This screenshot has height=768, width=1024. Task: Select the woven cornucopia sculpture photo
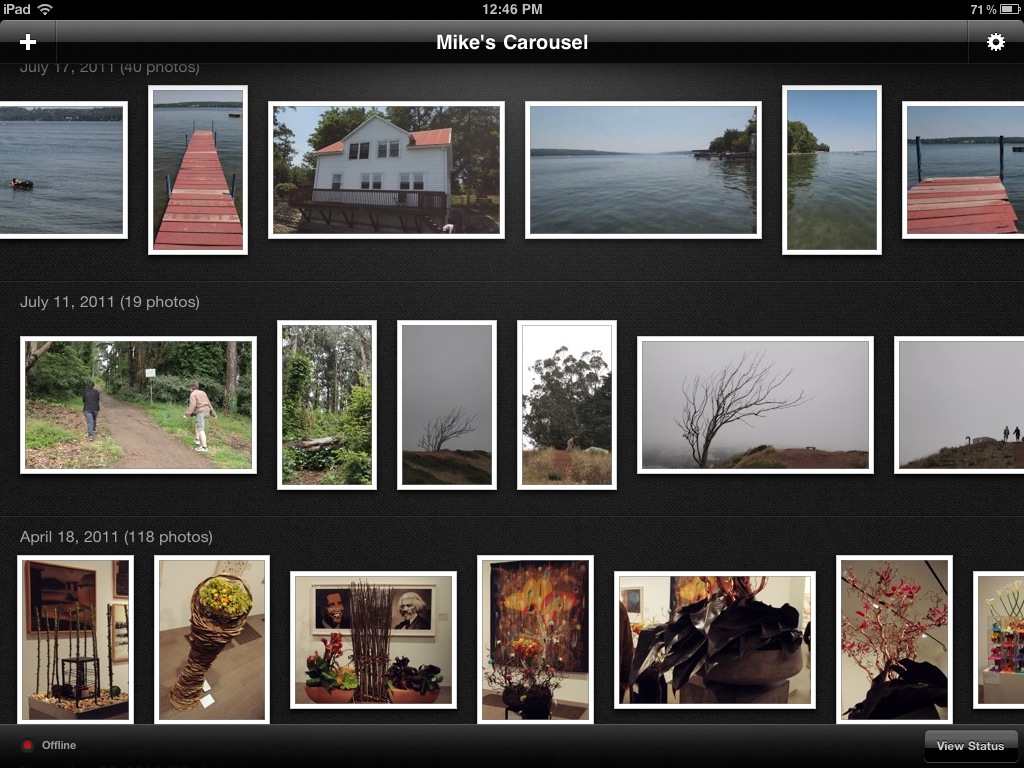[212, 639]
